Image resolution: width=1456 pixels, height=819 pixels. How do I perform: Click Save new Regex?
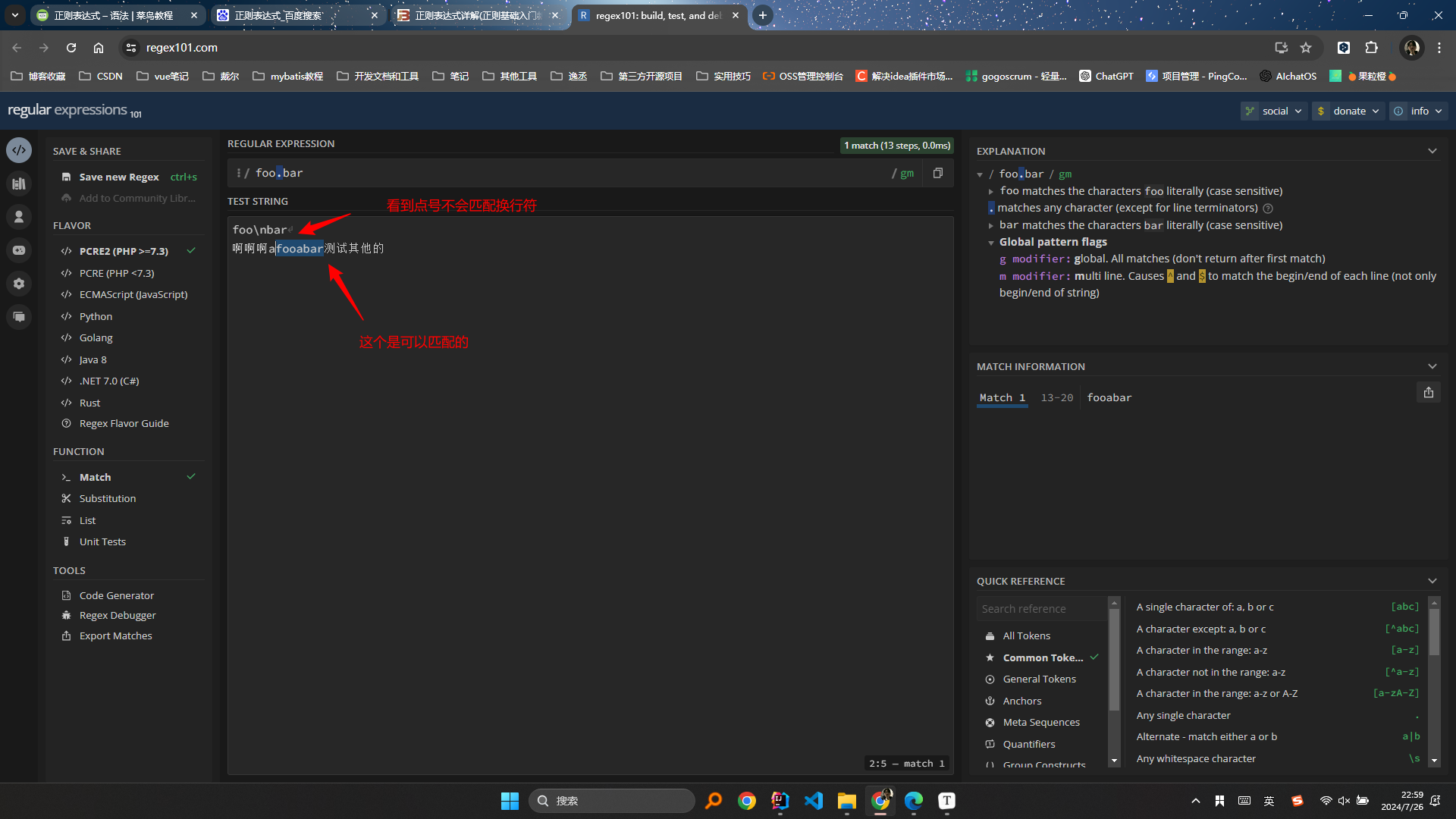coord(119,177)
